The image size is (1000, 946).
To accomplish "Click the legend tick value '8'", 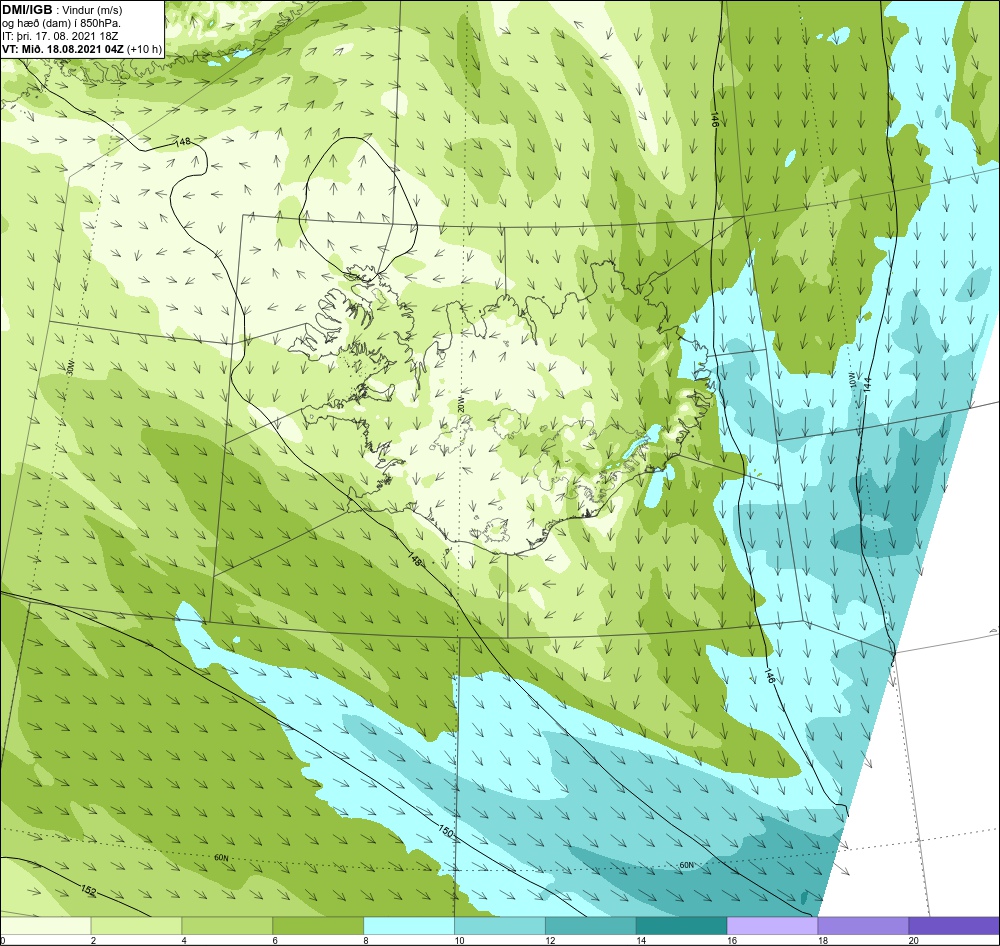I will [366, 940].
